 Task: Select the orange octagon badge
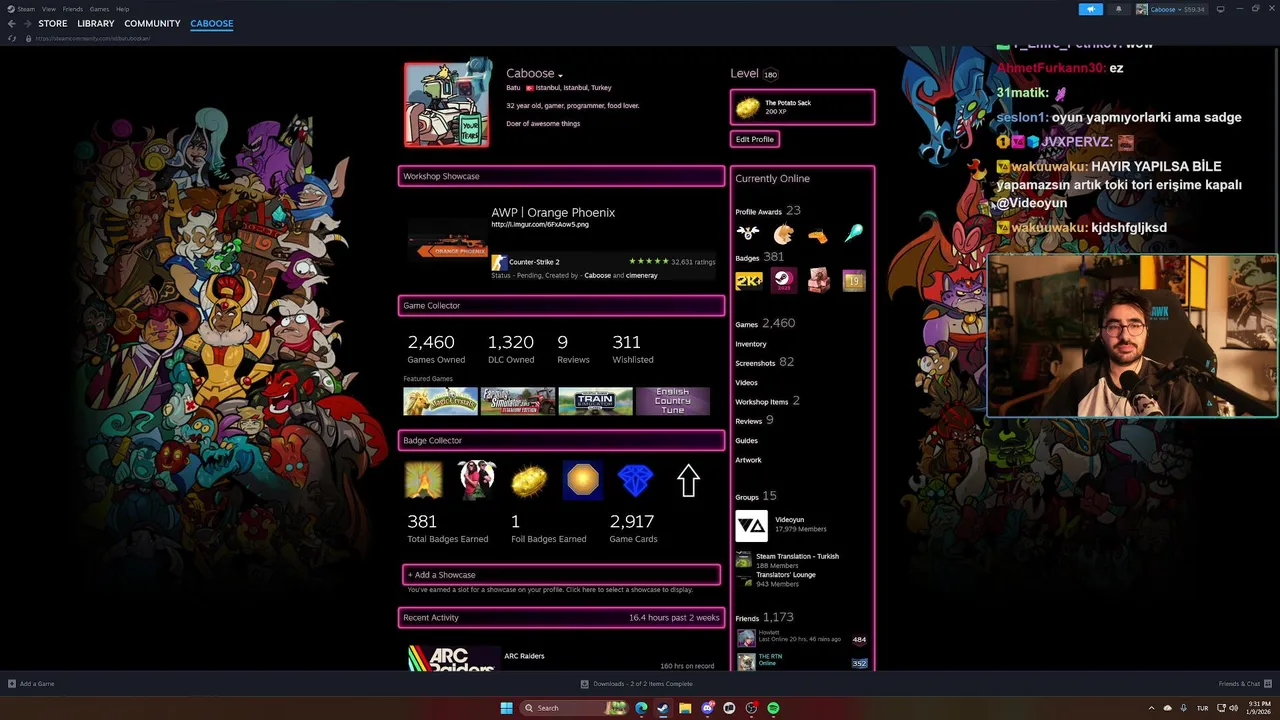tap(582, 481)
